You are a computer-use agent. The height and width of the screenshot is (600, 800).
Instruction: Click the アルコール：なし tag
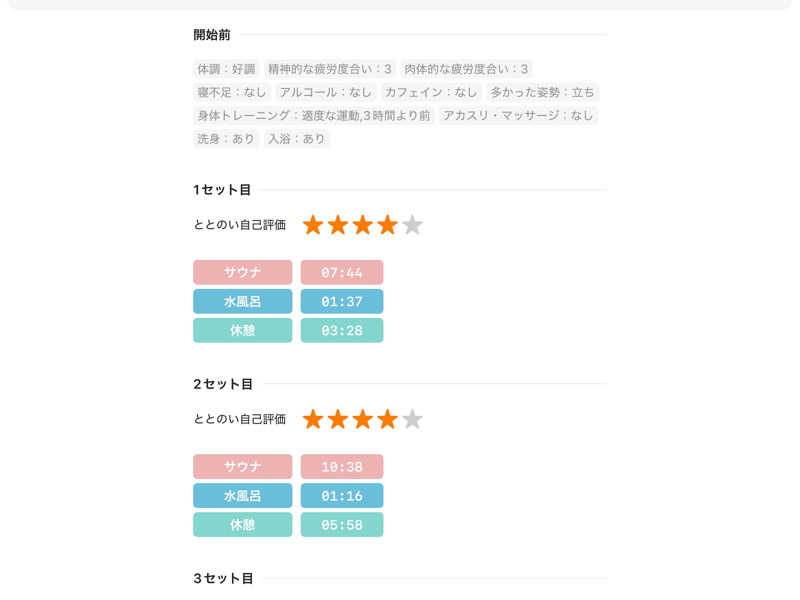(x=326, y=92)
